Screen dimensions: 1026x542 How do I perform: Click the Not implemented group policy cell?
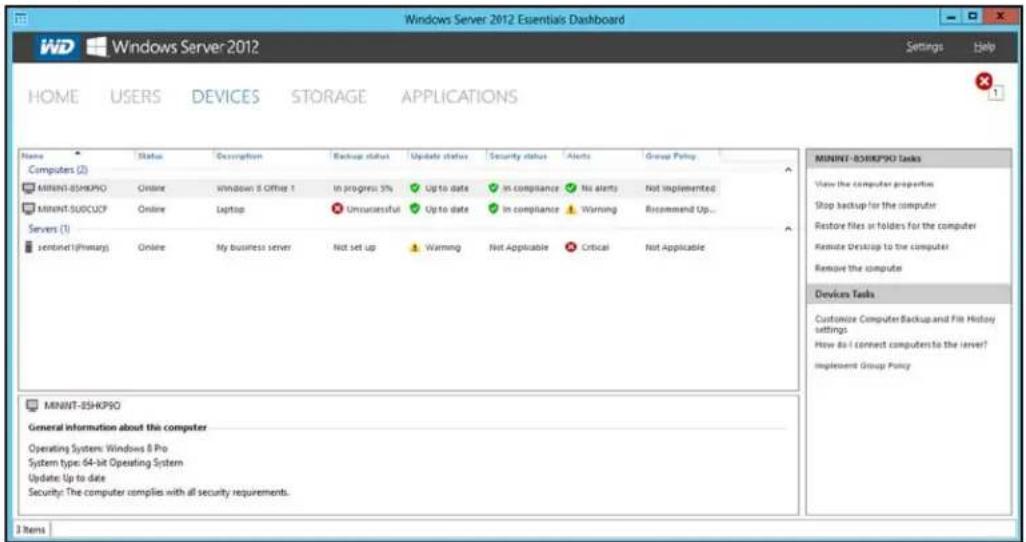click(680, 189)
